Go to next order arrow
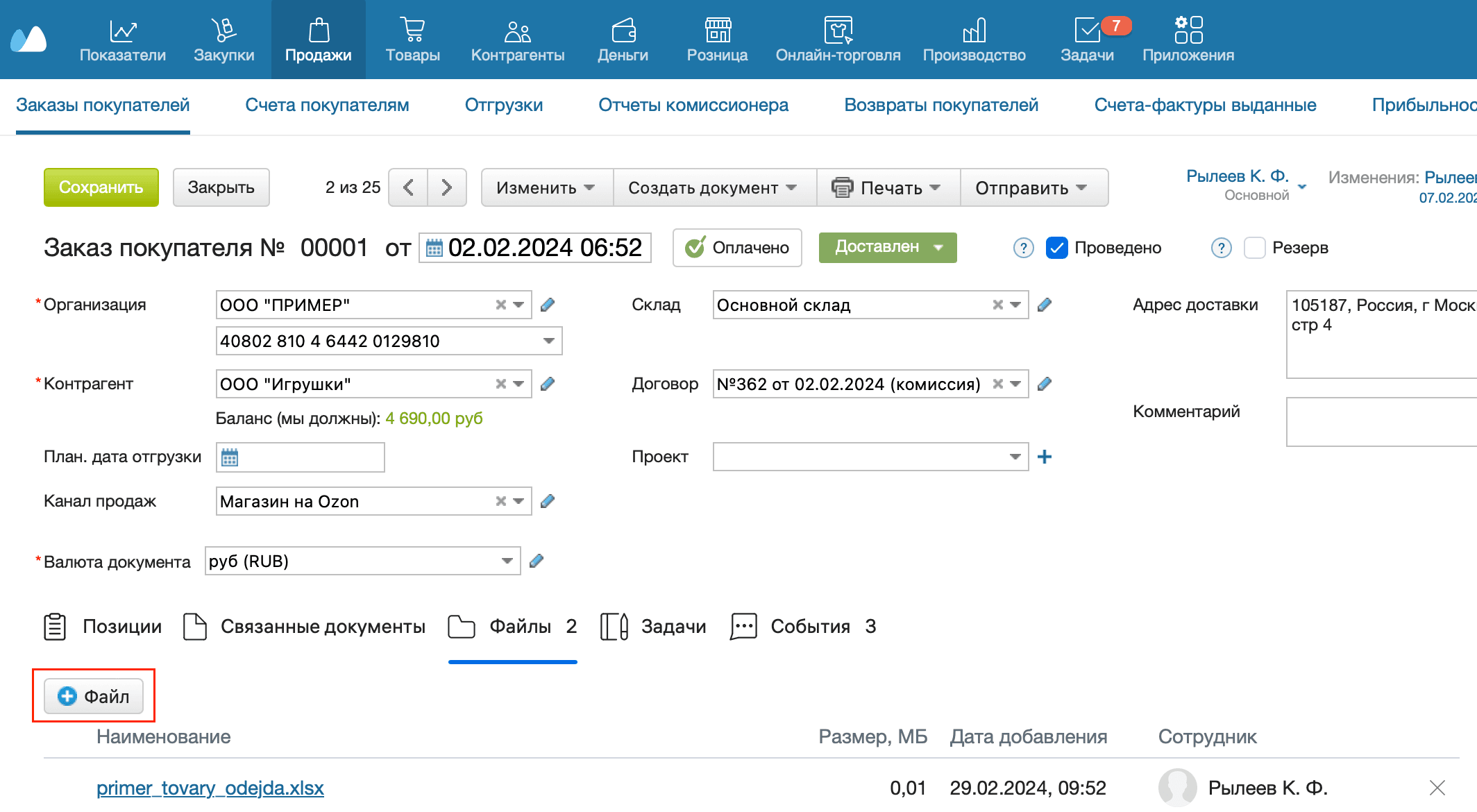 [x=446, y=187]
